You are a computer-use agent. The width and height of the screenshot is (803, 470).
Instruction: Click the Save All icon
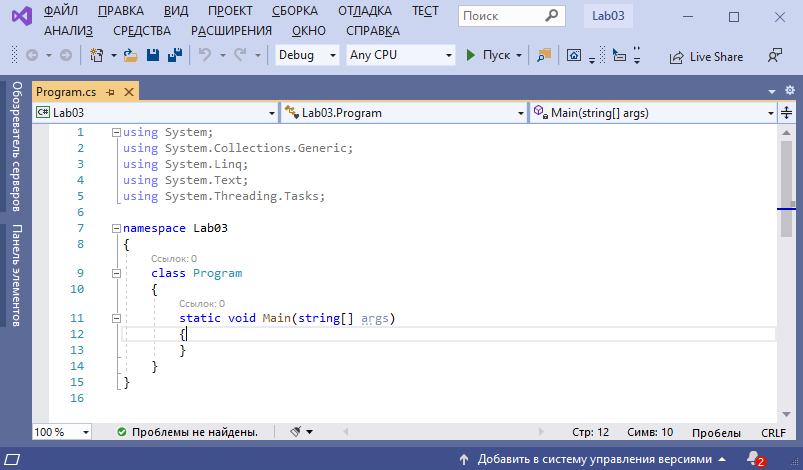pos(175,55)
